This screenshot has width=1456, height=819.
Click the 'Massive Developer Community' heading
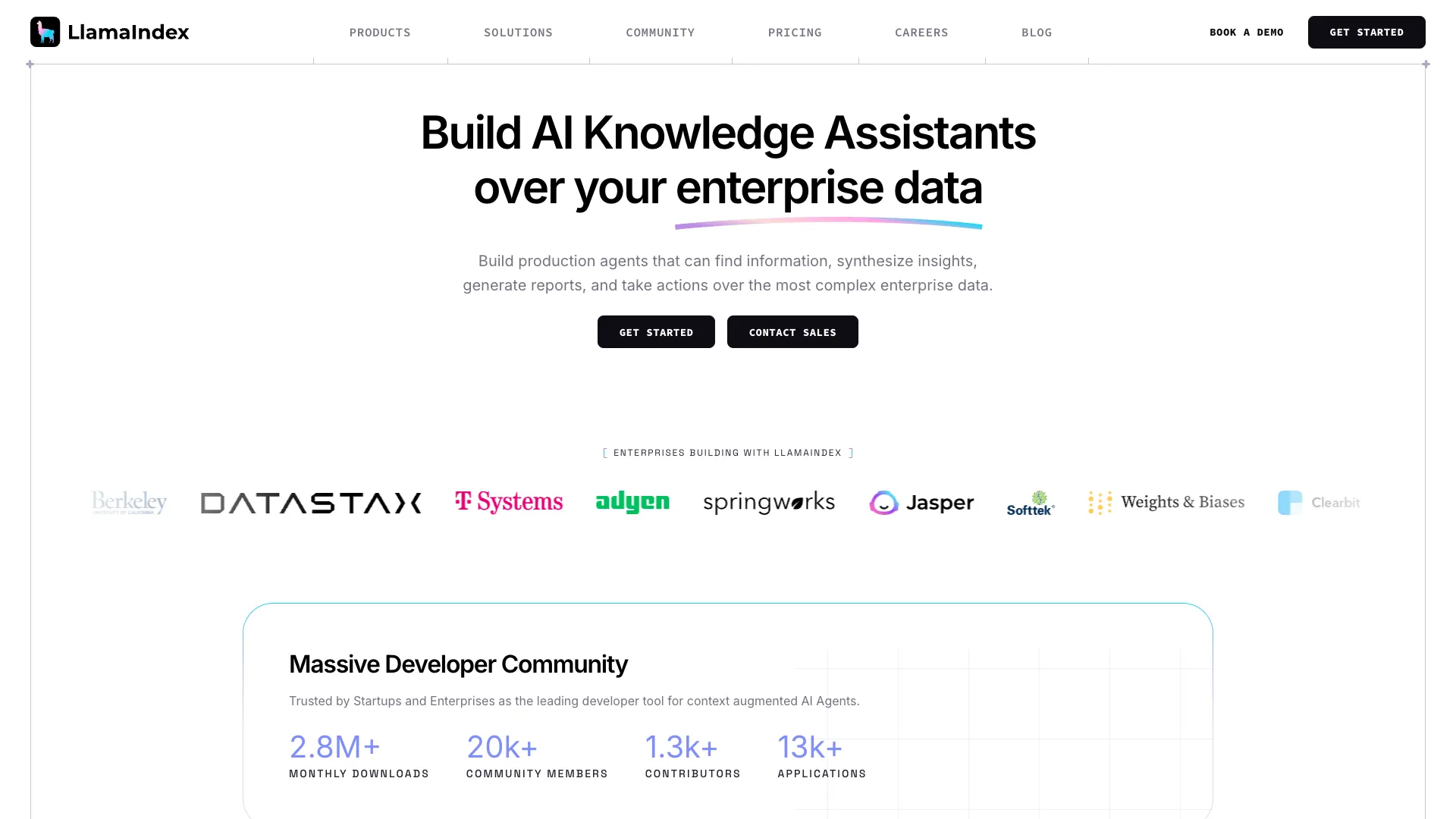click(x=458, y=664)
